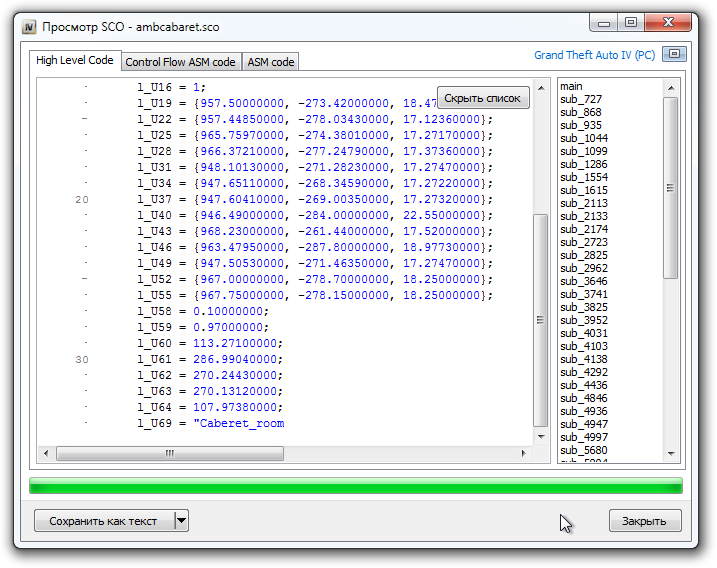Pick sub_4031 in the function list
717x568 pixels.
pos(583,333)
